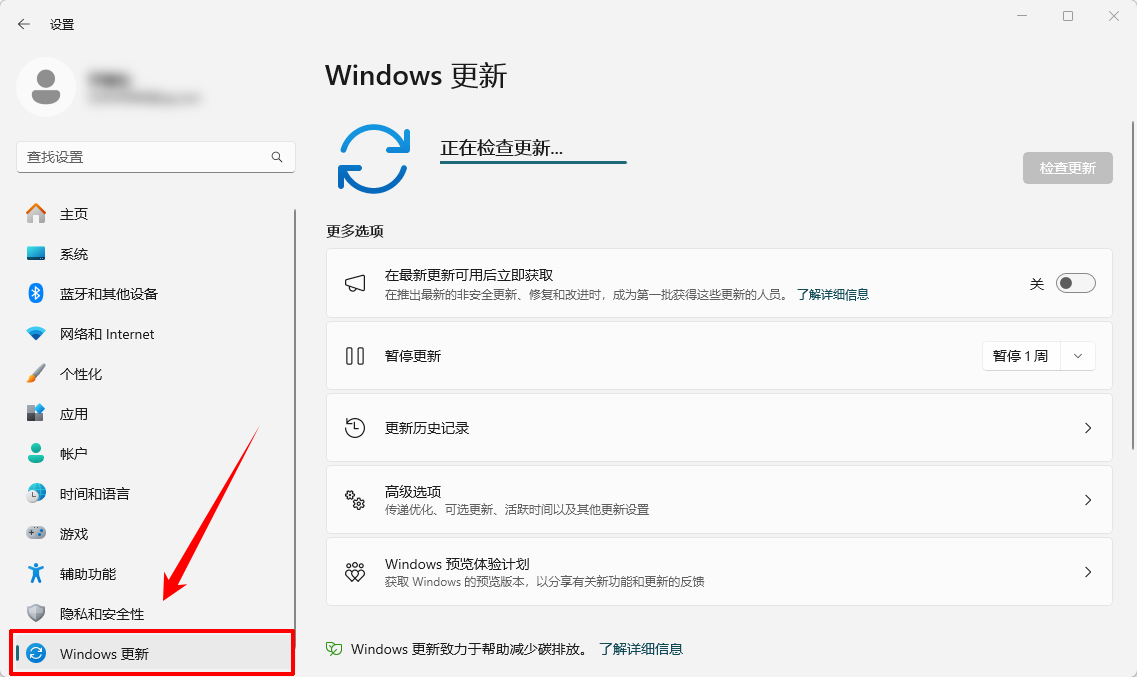Click the clock globe icon beside 时间和语言

[36, 494]
